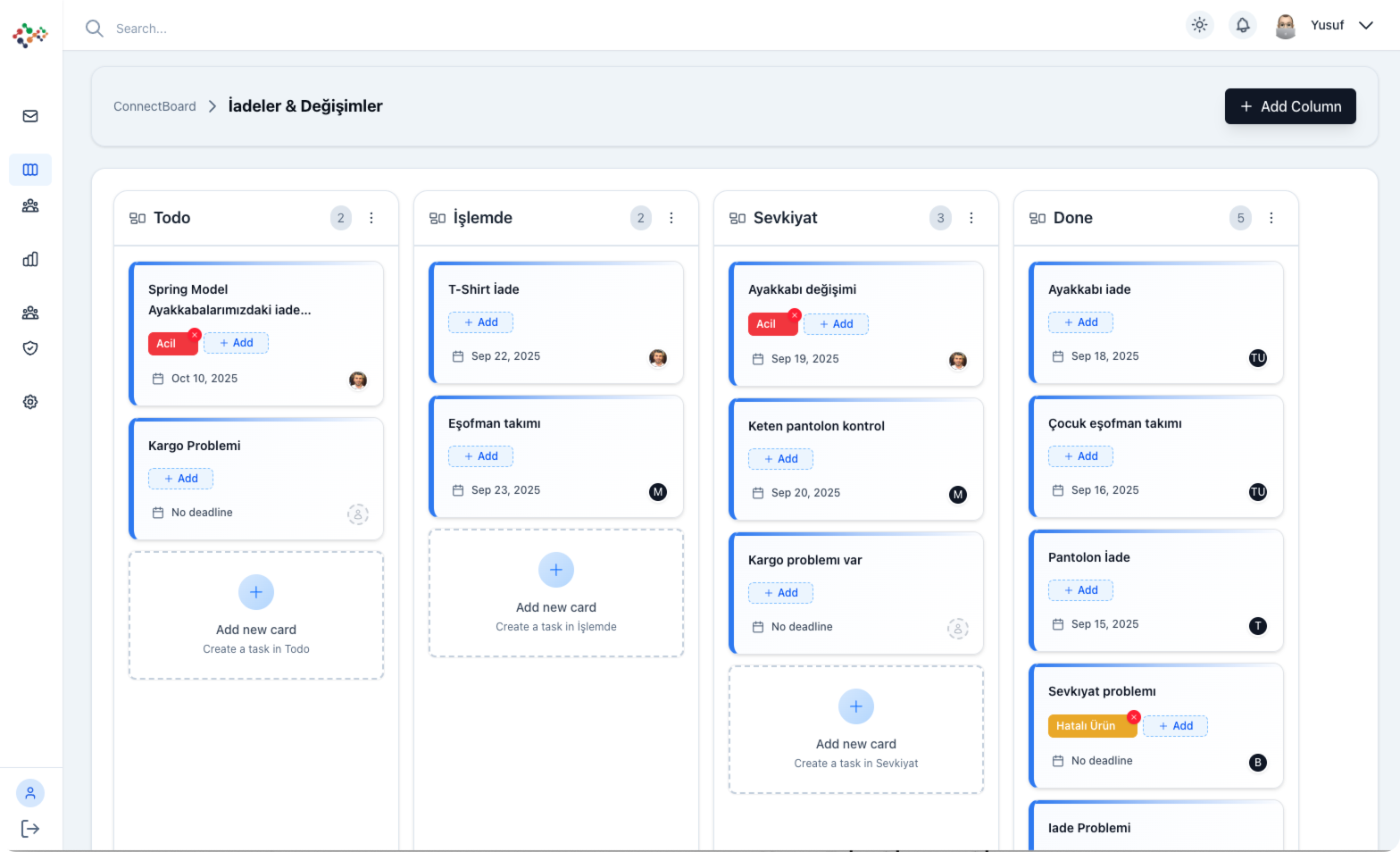This screenshot has height=852, width=1400.
Task: Remove the Hatalı Ürün tag
Action: click(x=1134, y=717)
